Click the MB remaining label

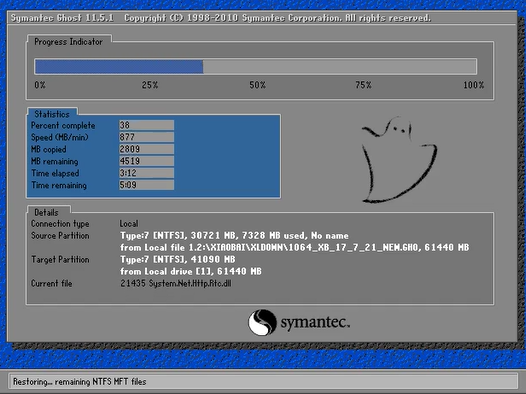(55, 161)
